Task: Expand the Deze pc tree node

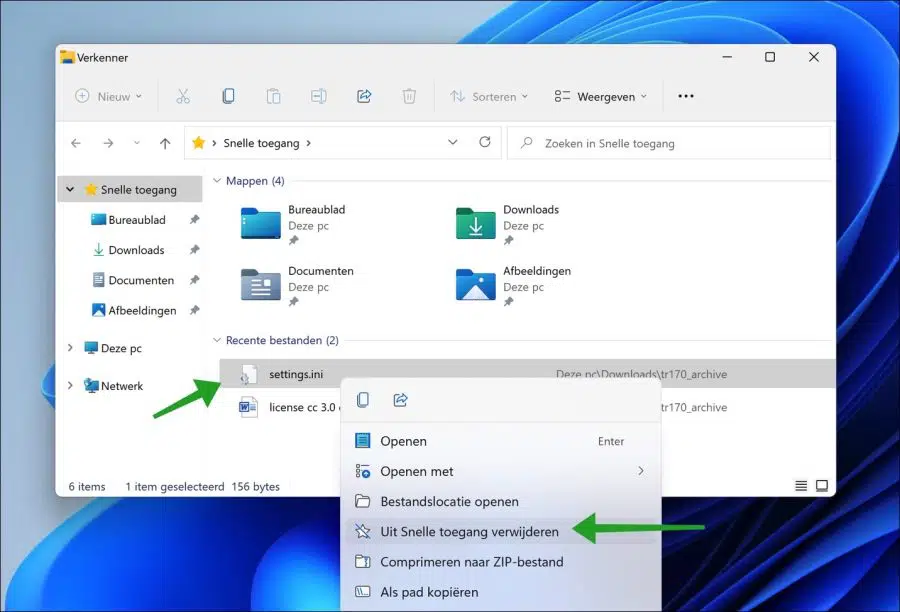Action: (x=70, y=347)
